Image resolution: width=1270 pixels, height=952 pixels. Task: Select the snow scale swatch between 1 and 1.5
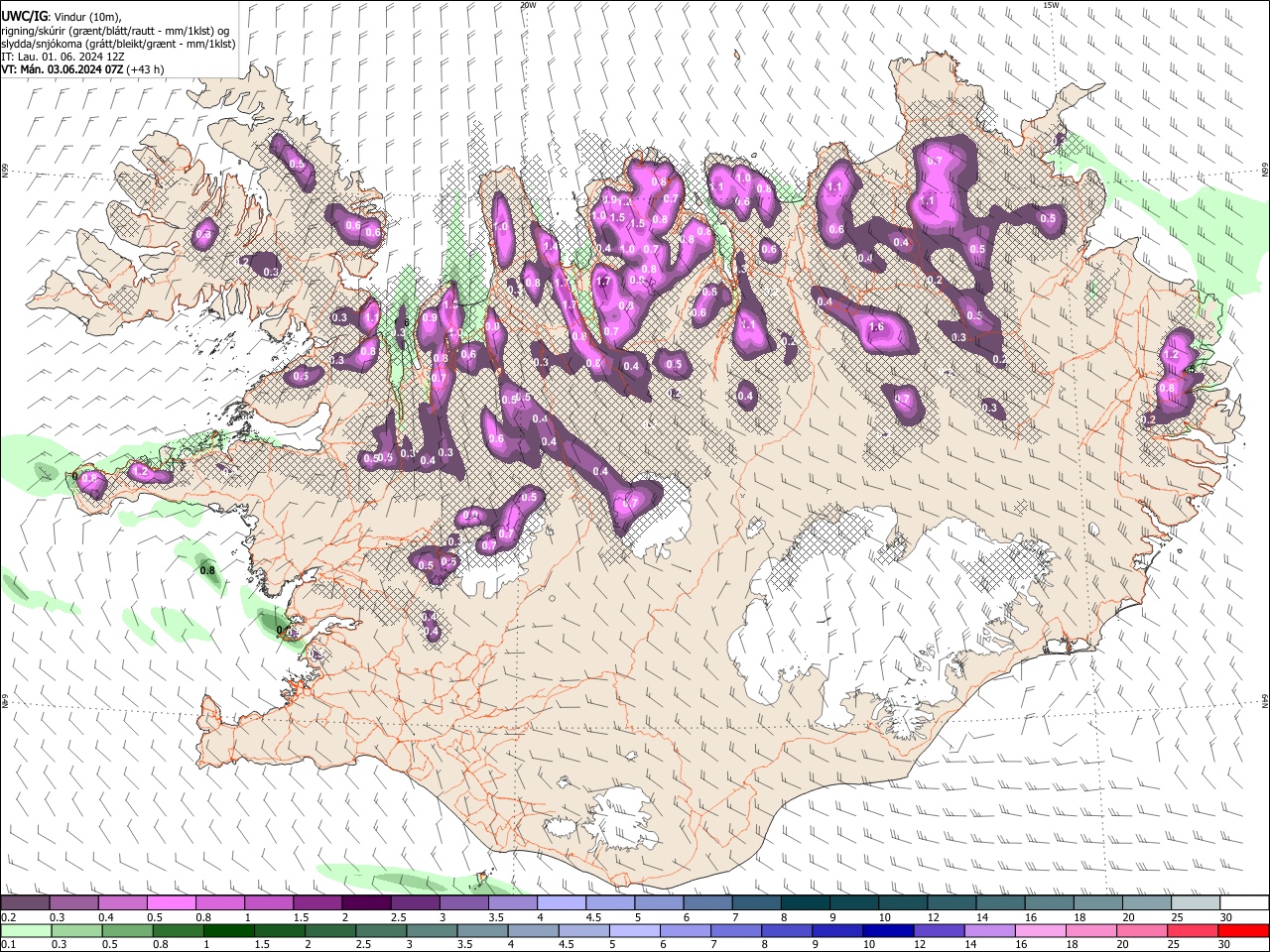tap(268, 902)
